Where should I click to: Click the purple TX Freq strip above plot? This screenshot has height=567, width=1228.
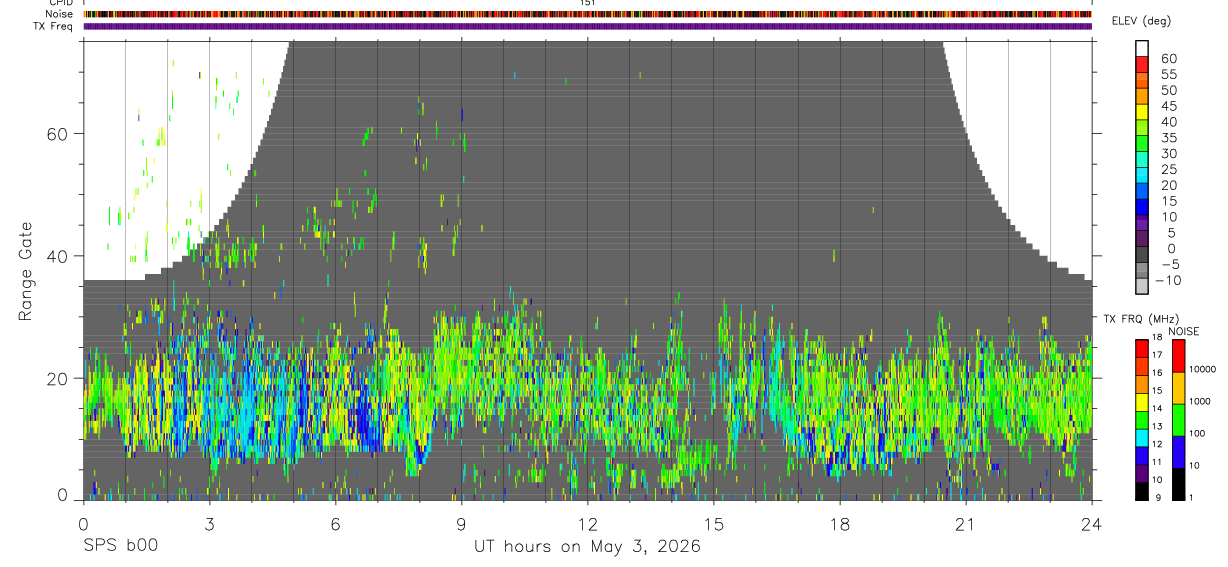[587, 27]
